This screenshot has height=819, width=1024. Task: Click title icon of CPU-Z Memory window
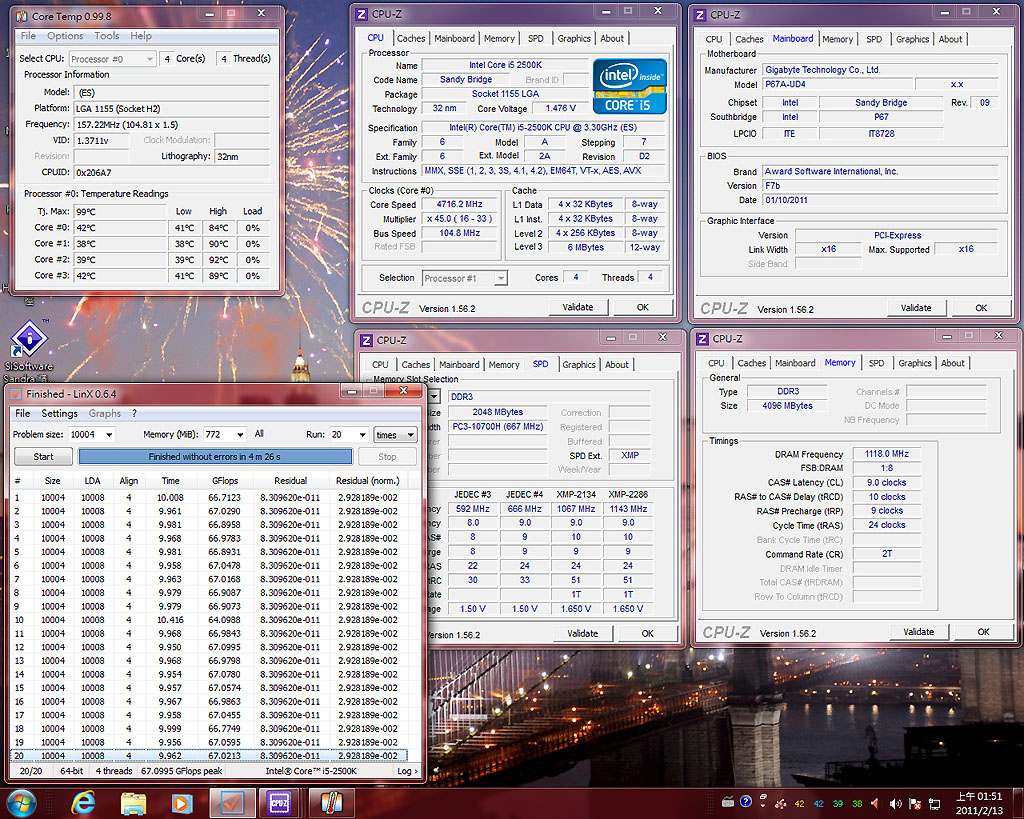703,339
